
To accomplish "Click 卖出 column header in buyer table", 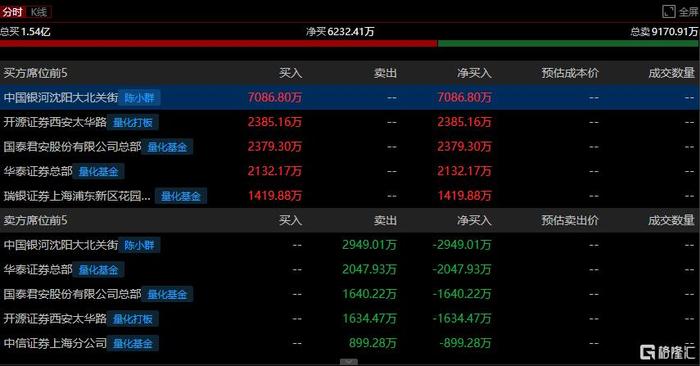I will tap(385, 73).
